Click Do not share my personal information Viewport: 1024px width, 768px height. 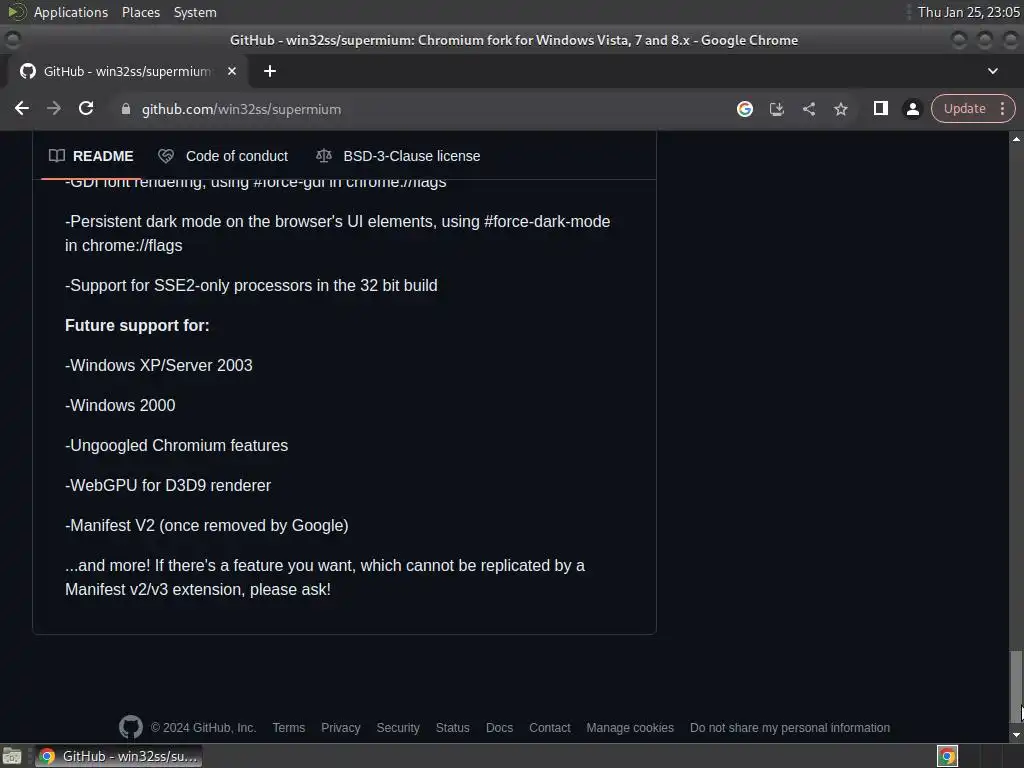pos(790,728)
